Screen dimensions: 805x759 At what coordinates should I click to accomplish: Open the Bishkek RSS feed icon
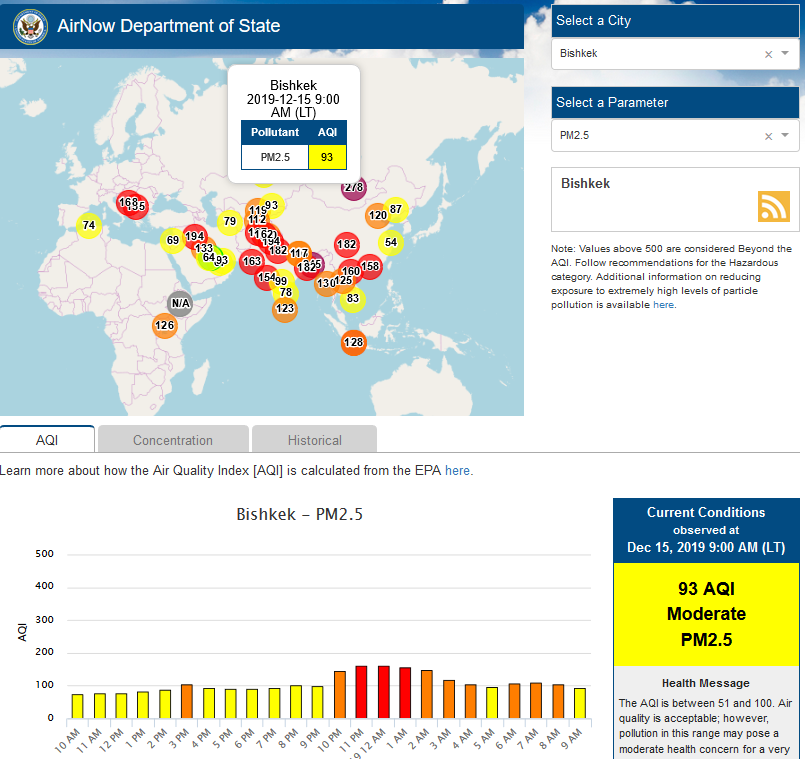pos(773,206)
